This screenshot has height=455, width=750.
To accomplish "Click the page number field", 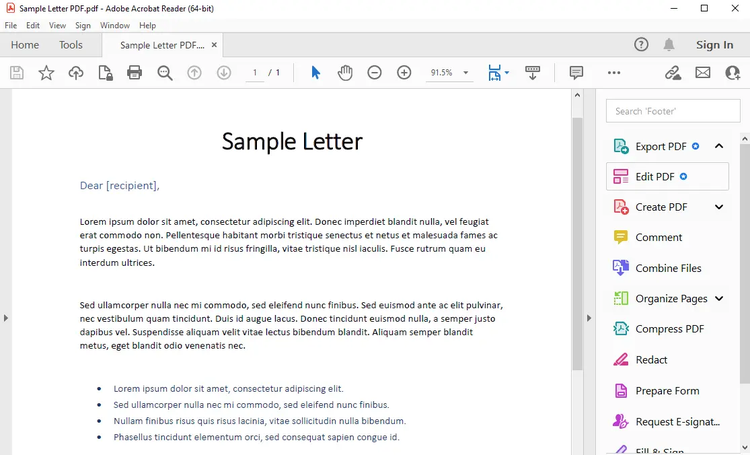I will pos(255,73).
